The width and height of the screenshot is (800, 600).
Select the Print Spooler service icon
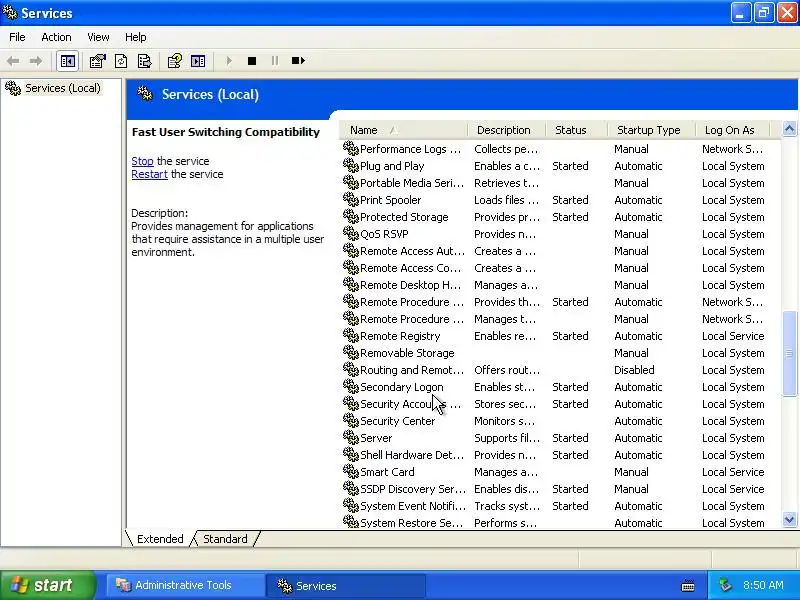(351, 199)
